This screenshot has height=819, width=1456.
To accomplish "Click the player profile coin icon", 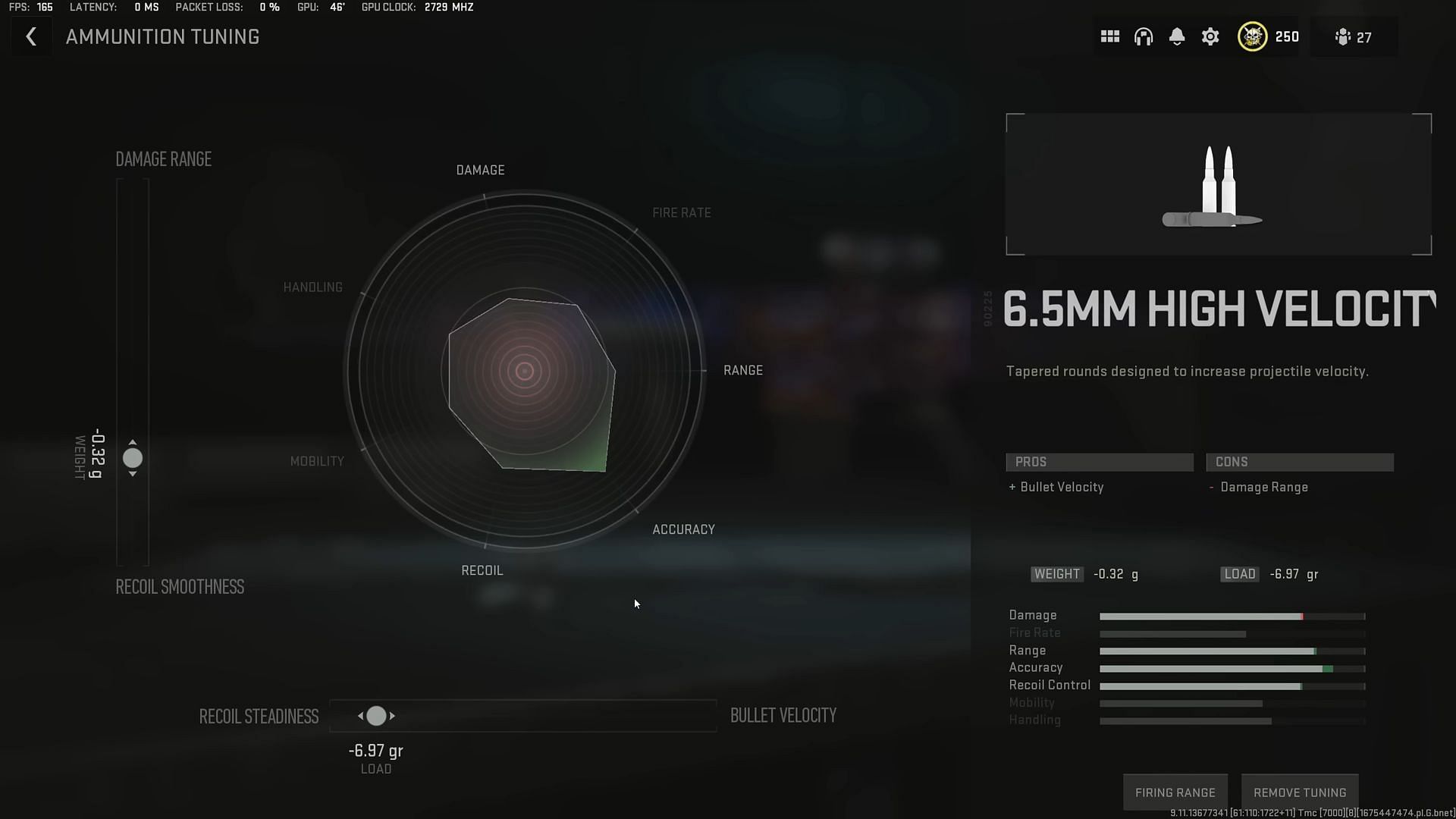I will [1252, 37].
